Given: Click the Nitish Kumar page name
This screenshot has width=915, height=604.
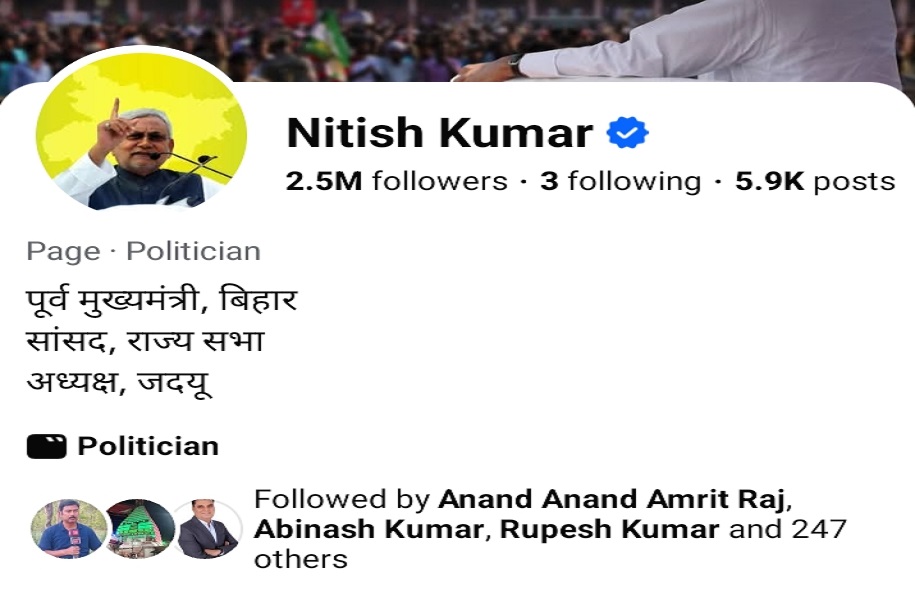Looking at the screenshot, I should [439, 133].
